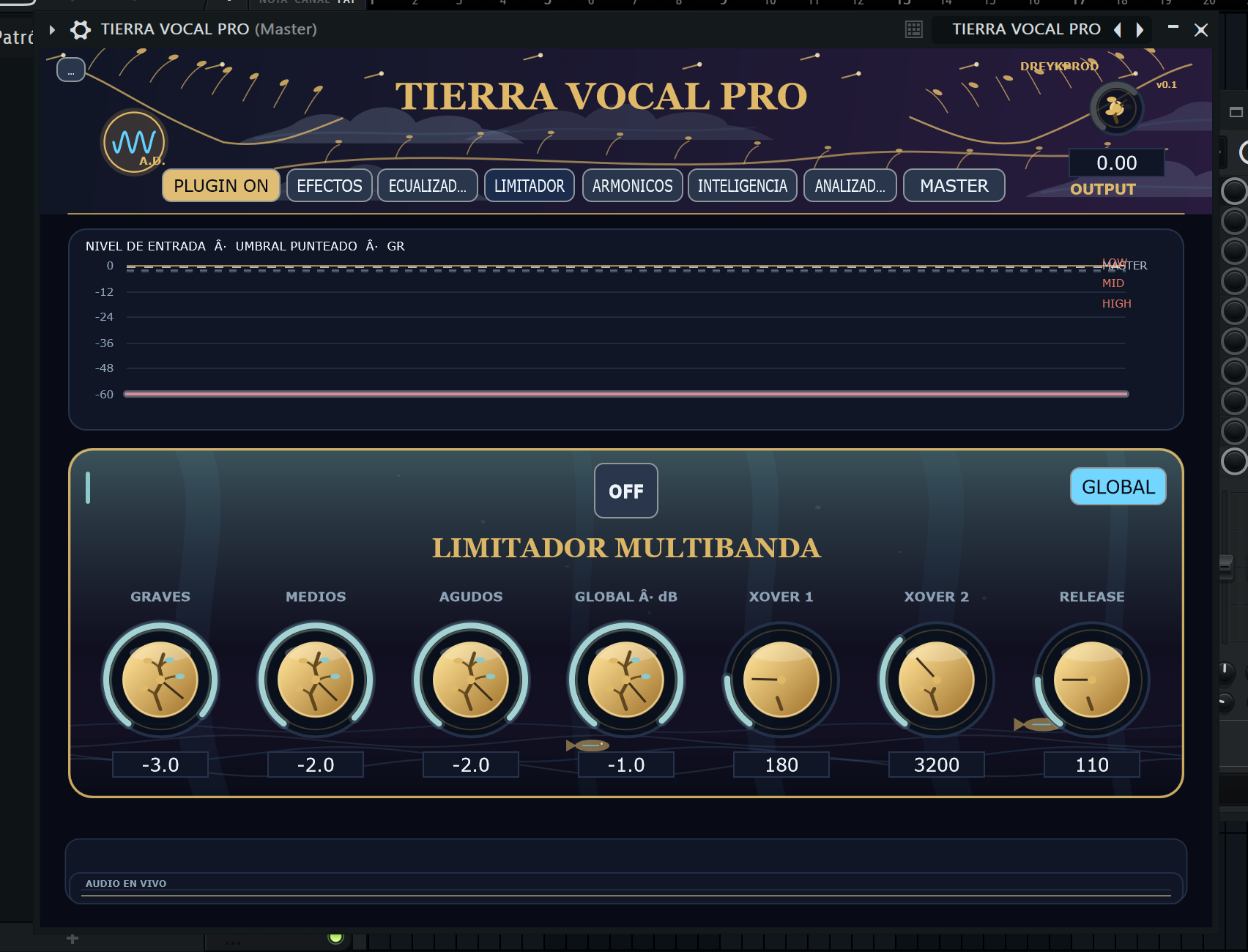Click the AUDIO EN VIVO label
Viewport: 1248px width, 952px height.
pos(126,884)
